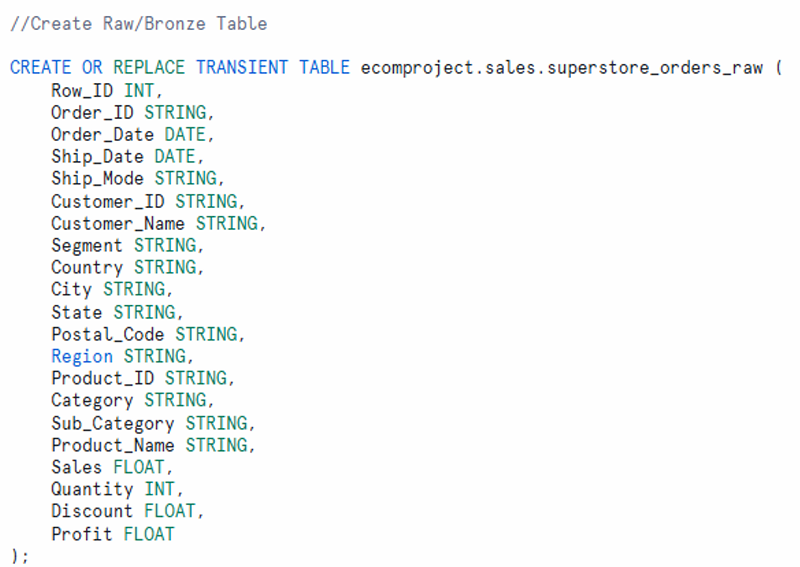
Task: Click the Create Raw/Bronze Table comment line
Action: 138,23
